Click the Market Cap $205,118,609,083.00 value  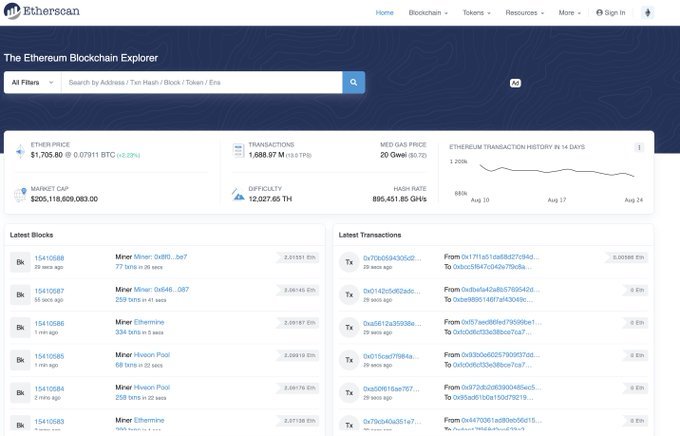64,199
